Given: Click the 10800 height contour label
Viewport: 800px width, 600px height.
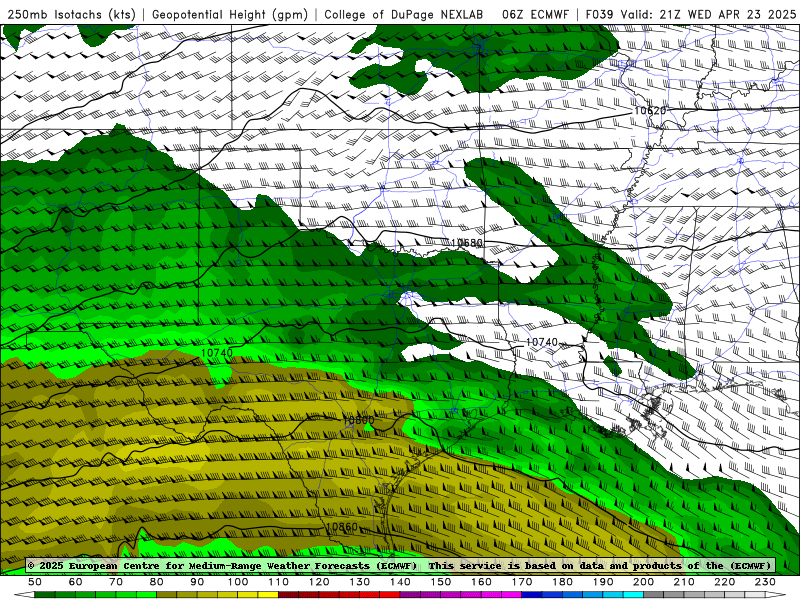Looking at the screenshot, I should [x=358, y=420].
